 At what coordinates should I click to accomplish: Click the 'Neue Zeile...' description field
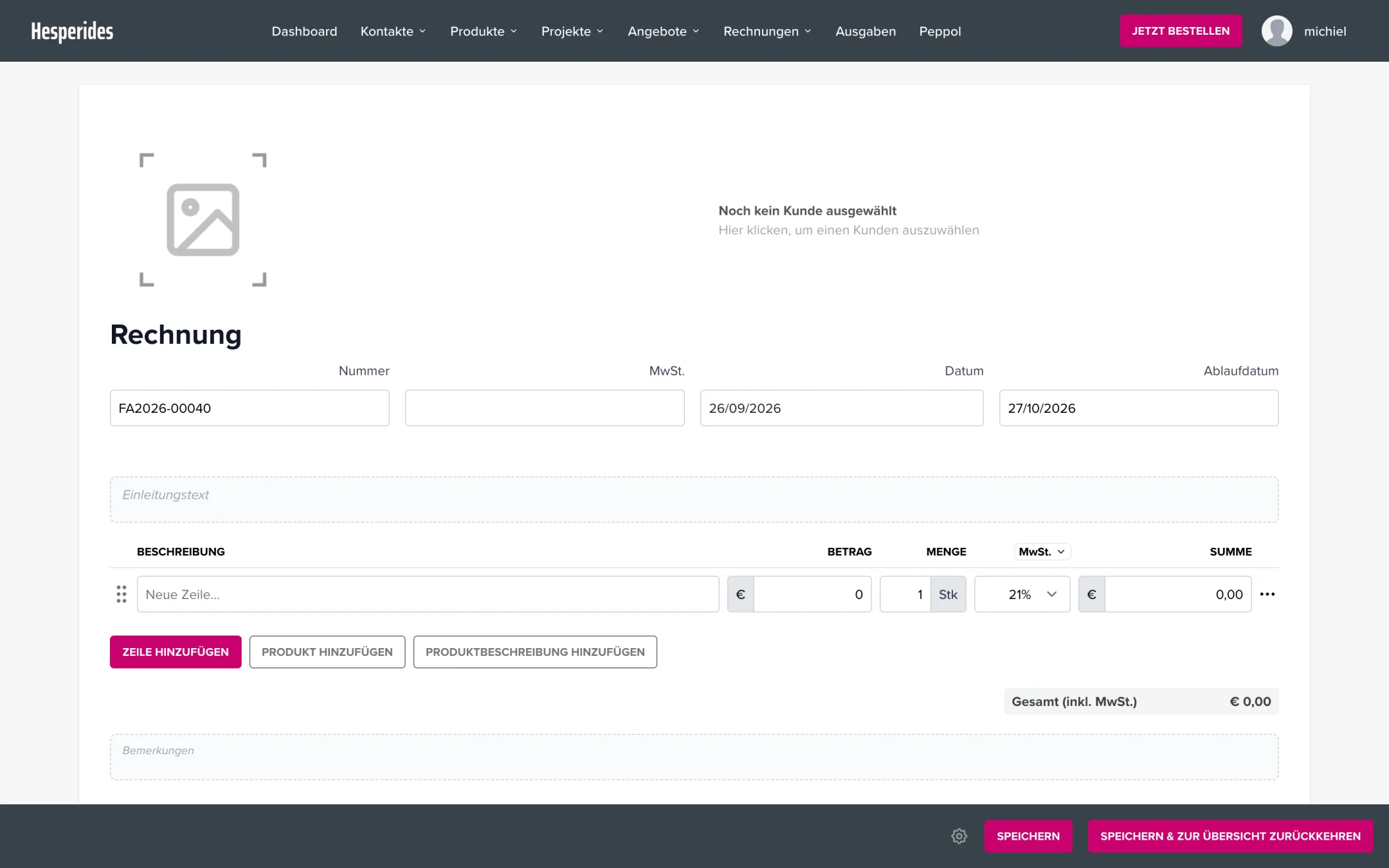tap(428, 594)
